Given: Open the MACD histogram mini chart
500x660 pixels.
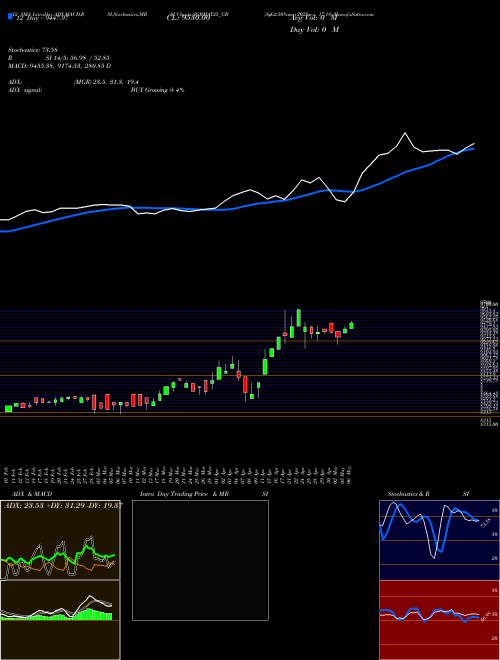Looking at the screenshot, I should click(60, 620).
